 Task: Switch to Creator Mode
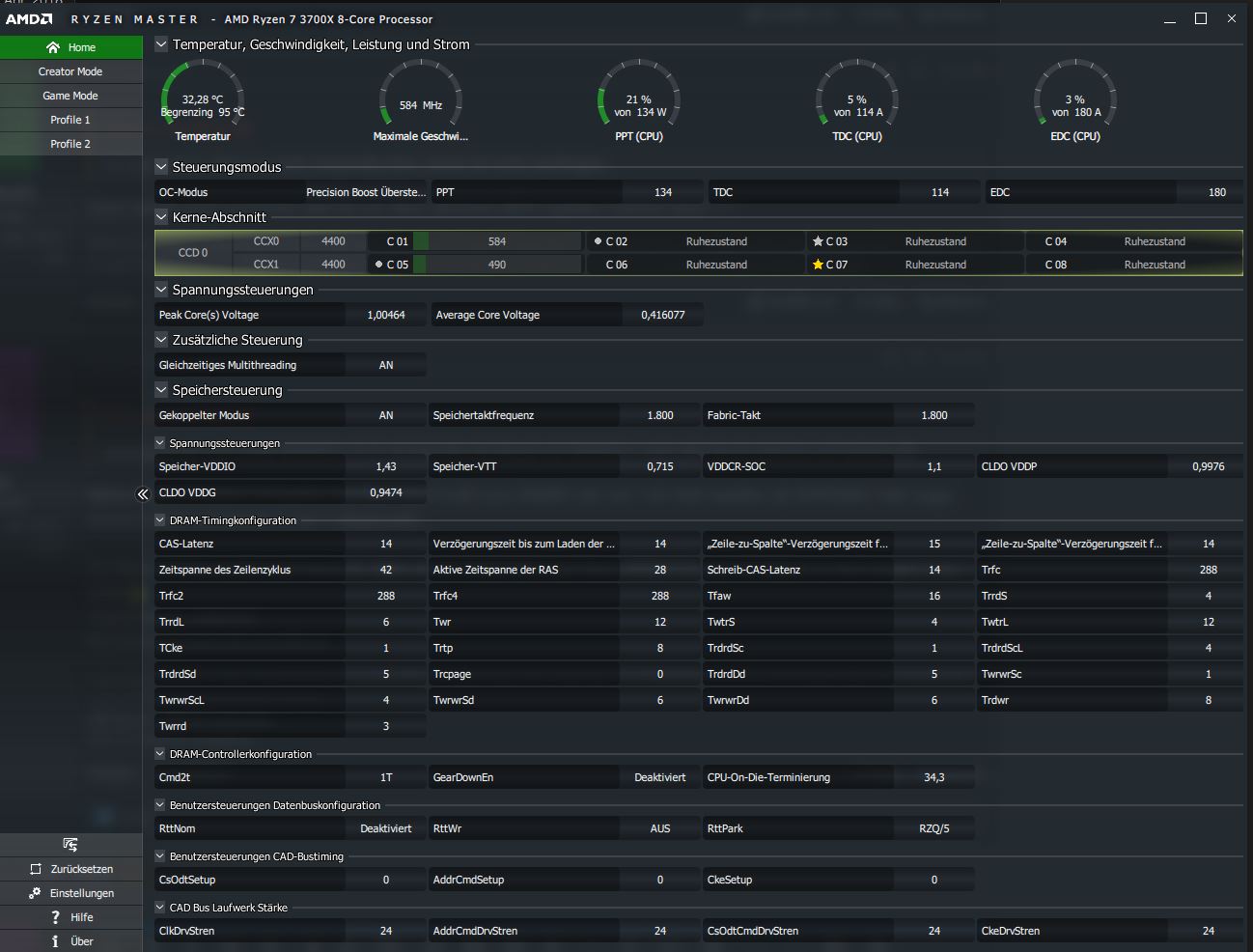(x=71, y=71)
